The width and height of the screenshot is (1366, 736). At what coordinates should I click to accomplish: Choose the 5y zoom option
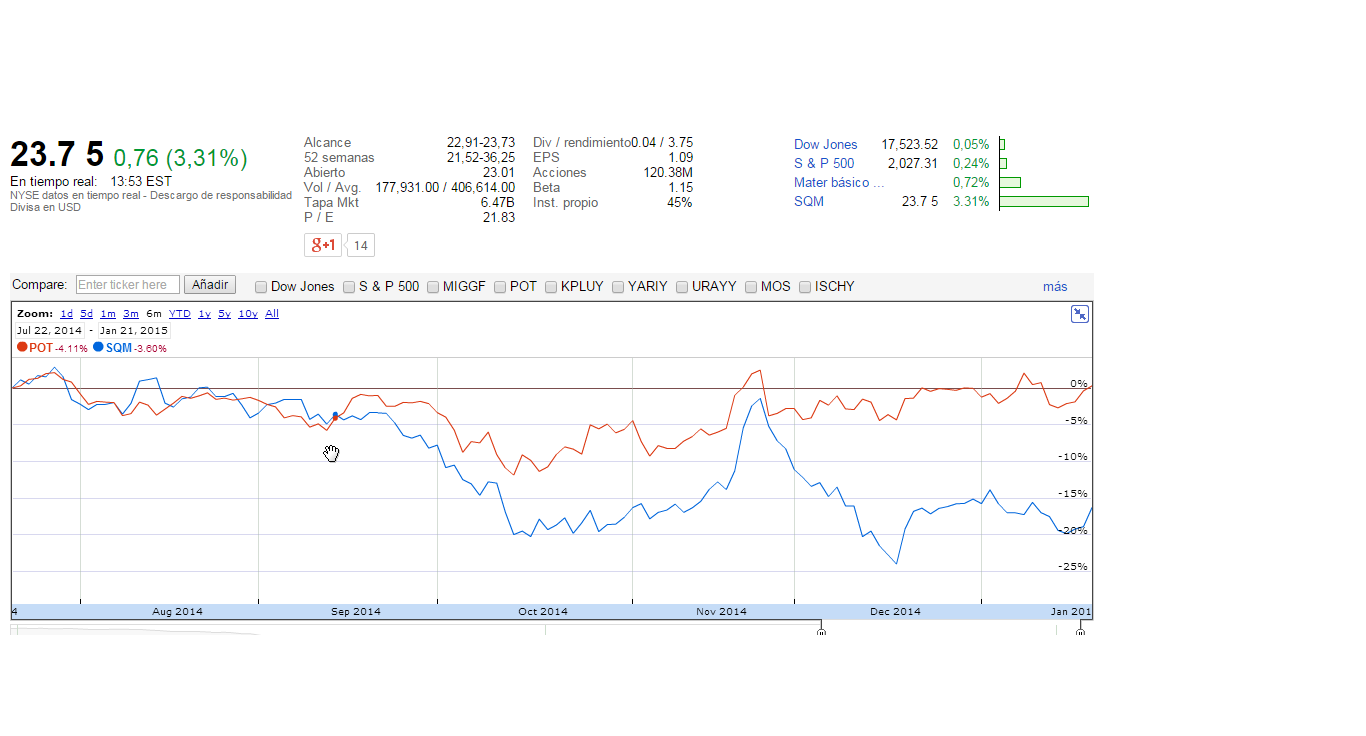[225, 314]
